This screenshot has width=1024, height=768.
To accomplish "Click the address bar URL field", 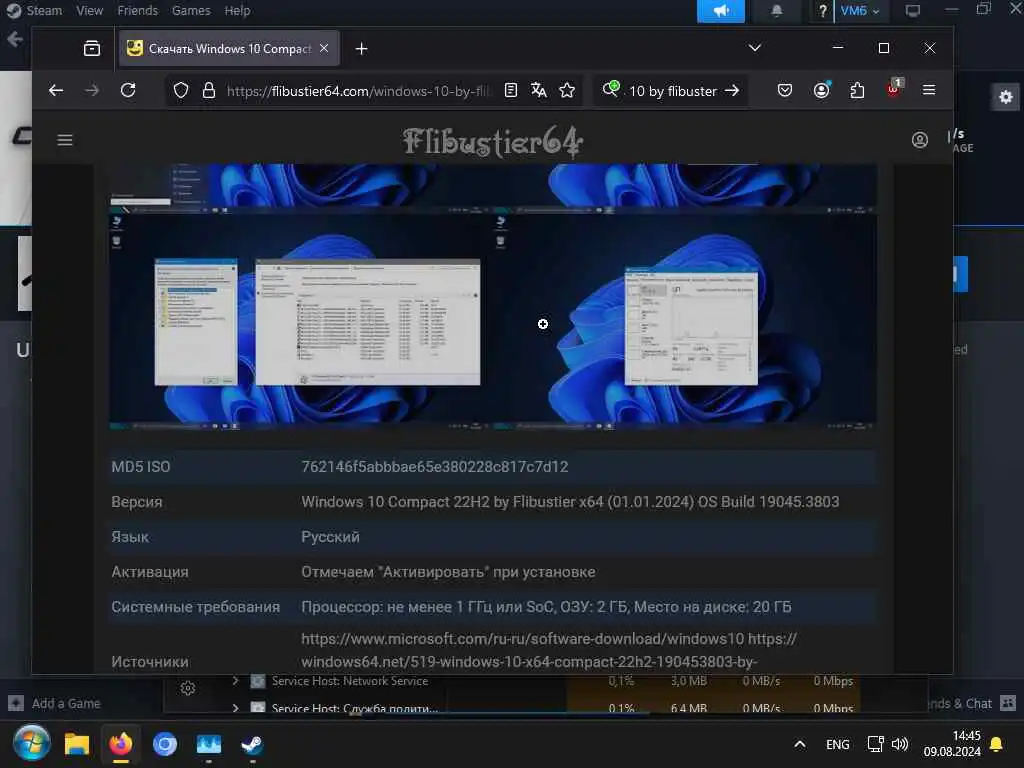I will [x=359, y=91].
